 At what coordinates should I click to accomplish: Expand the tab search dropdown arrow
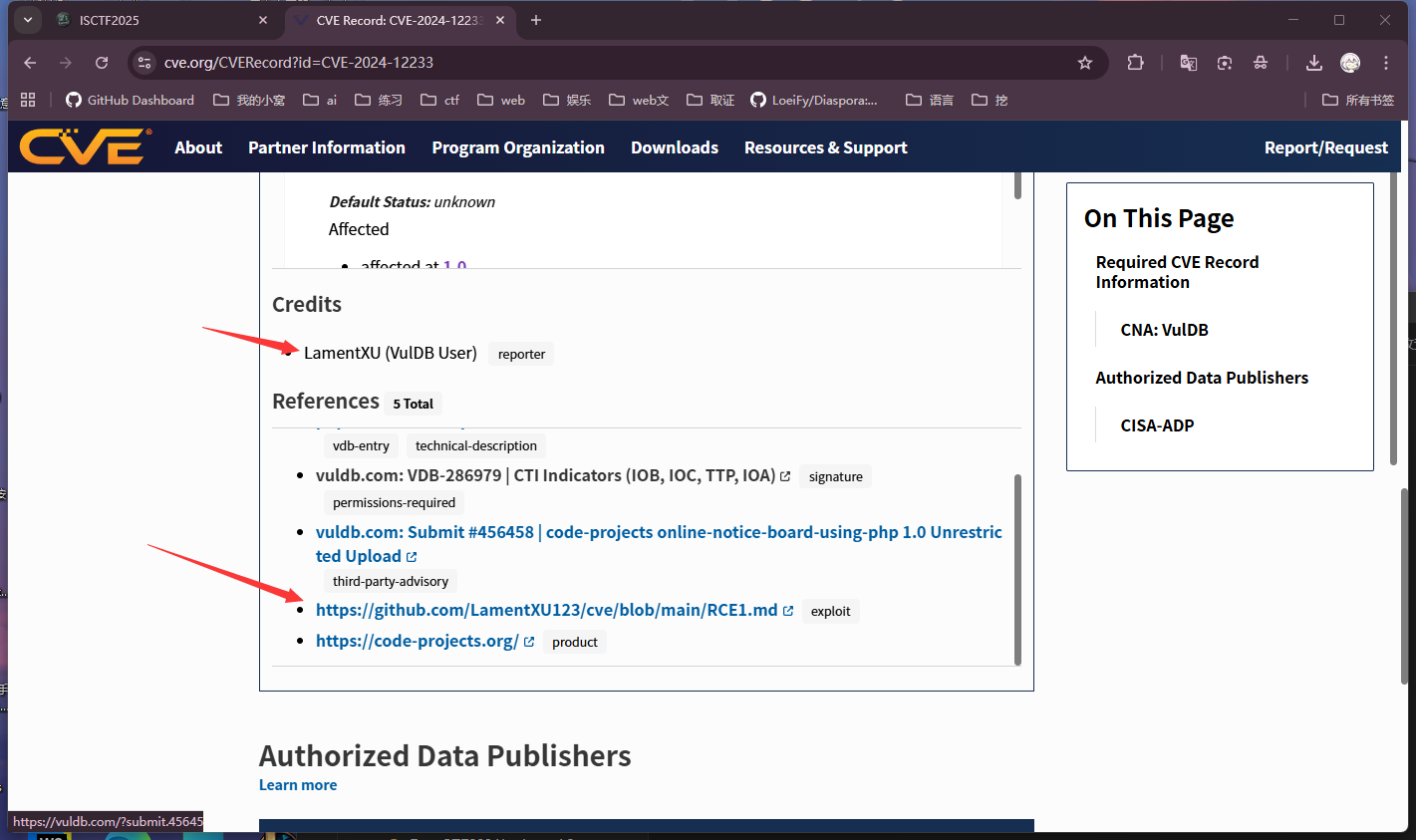pos(28,20)
